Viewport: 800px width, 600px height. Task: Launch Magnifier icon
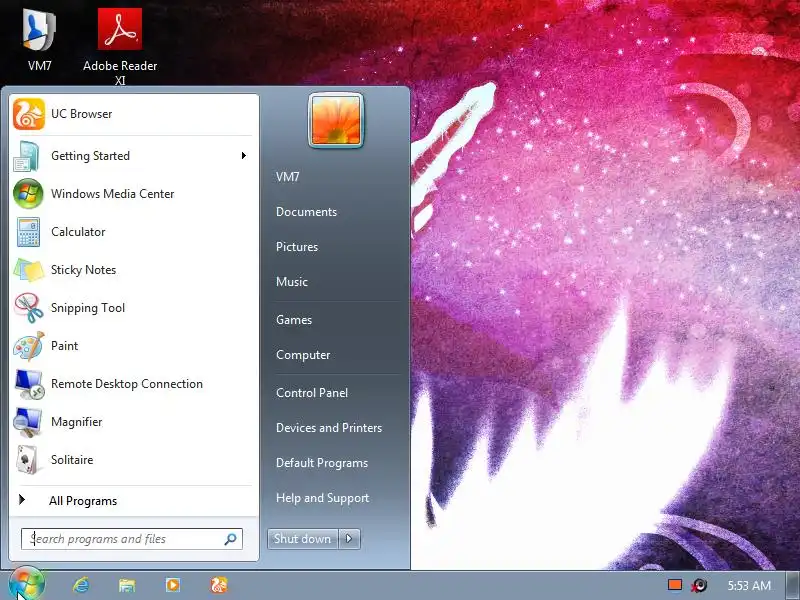coord(28,422)
